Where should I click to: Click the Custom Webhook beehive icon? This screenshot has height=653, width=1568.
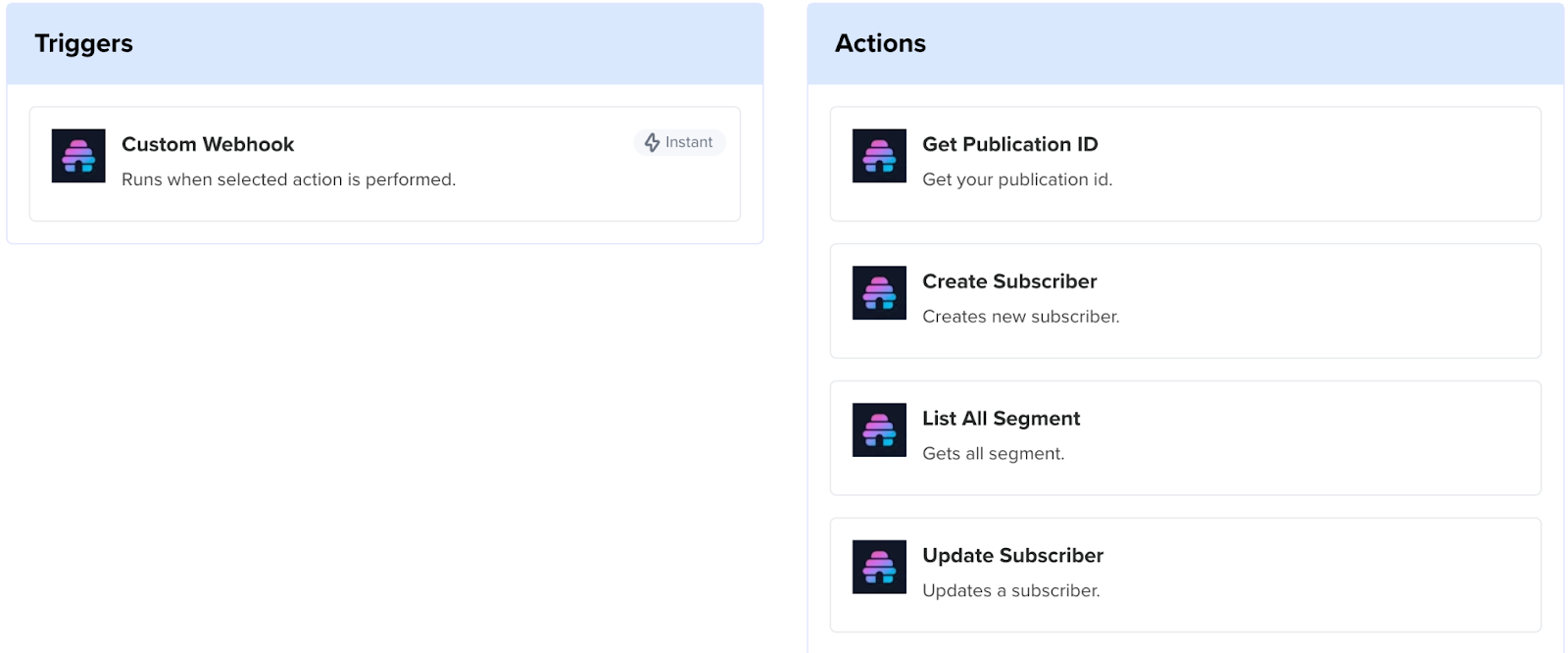click(x=78, y=156)
